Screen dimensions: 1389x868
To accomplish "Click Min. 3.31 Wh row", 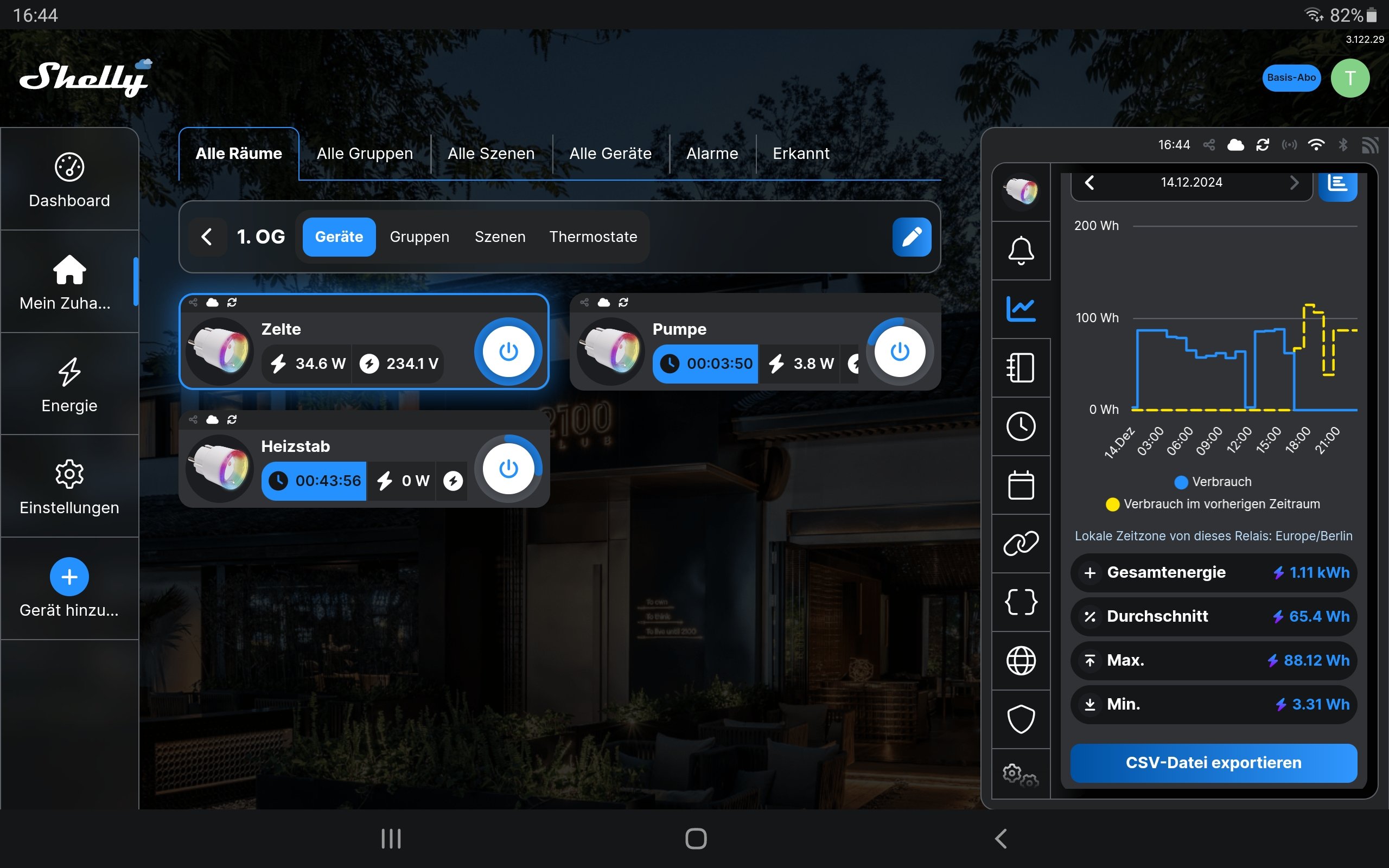I will [1213, 704].
